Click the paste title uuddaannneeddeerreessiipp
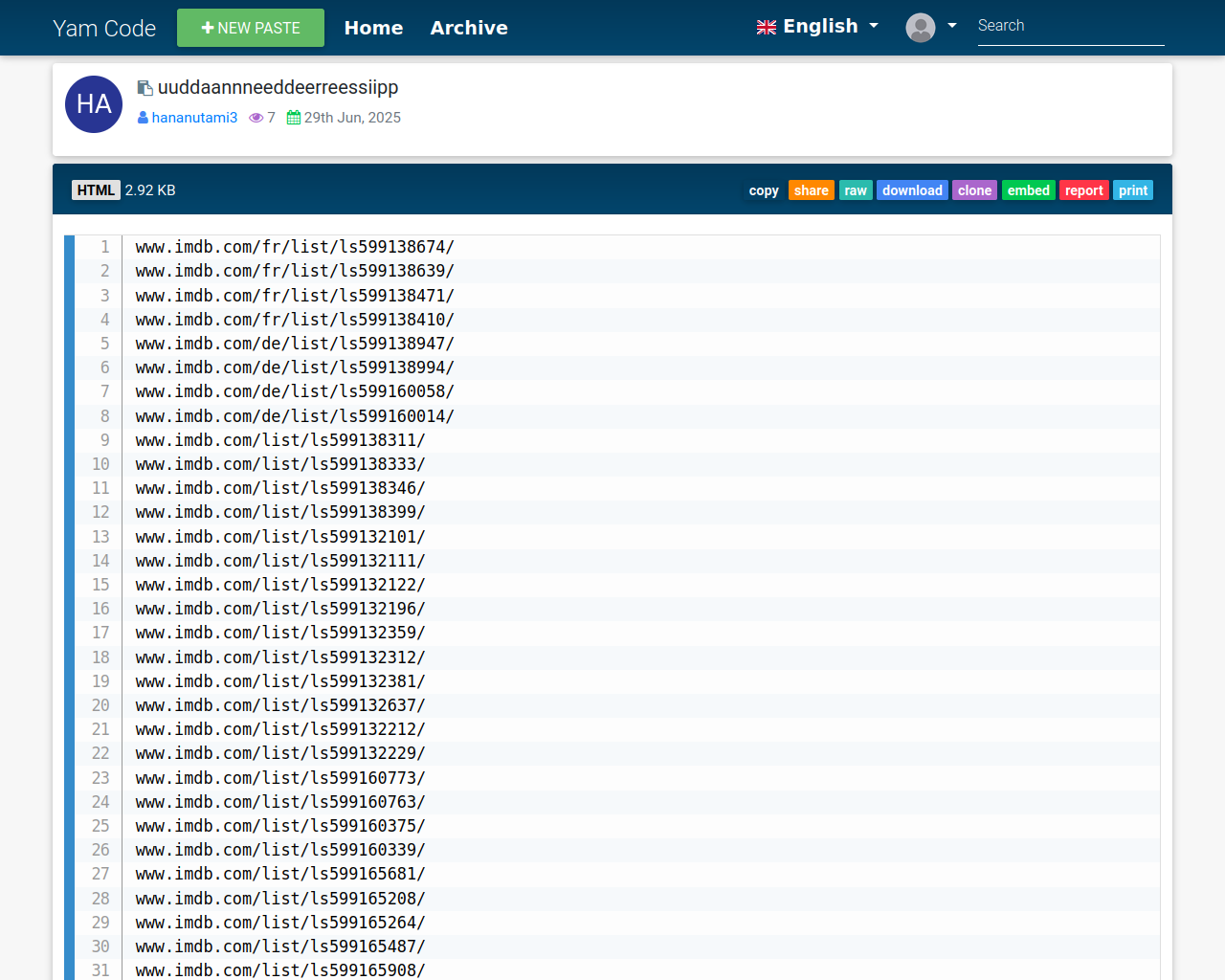Screen dimensions: 1225x980 [x=278, y=87]
